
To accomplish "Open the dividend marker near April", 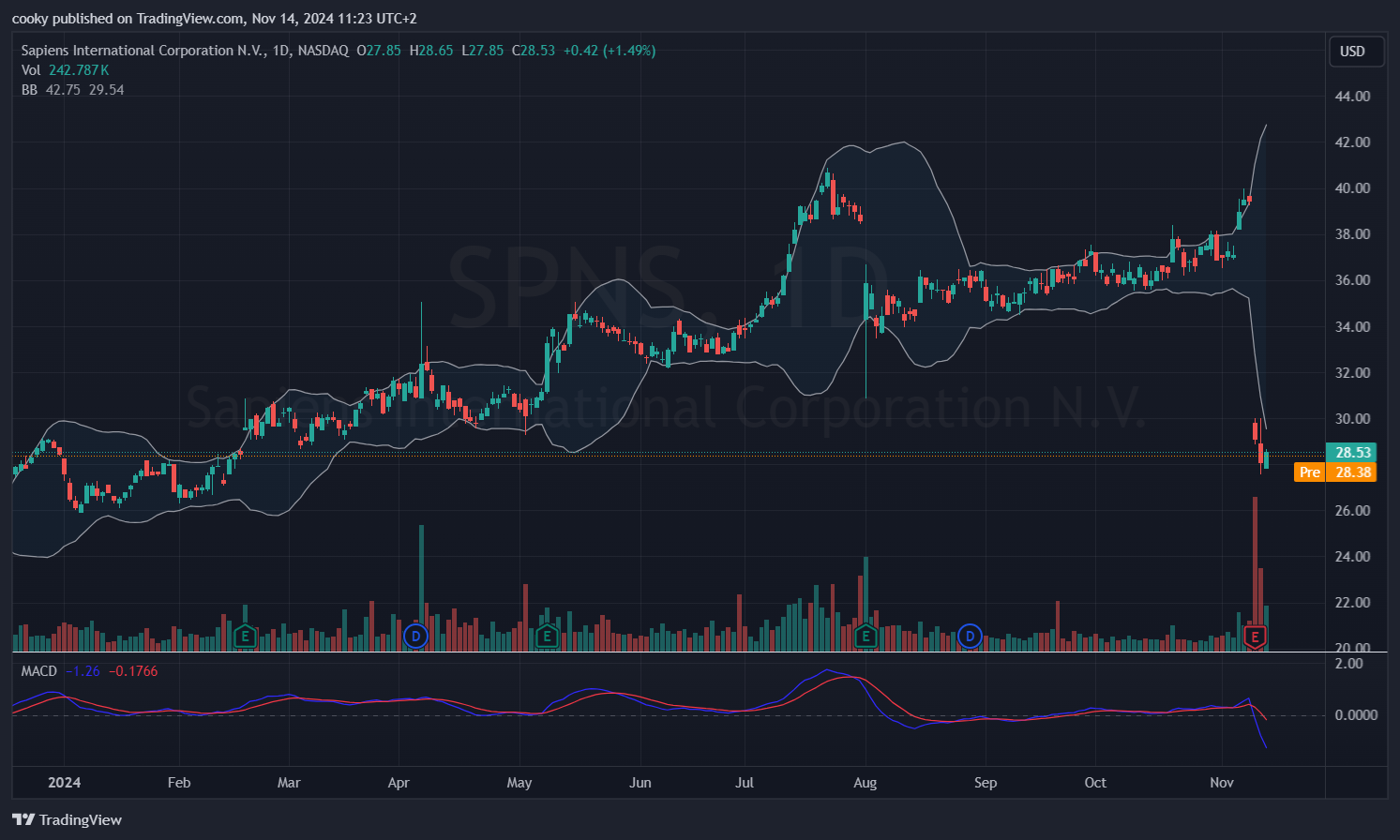I will coord(415,637).
